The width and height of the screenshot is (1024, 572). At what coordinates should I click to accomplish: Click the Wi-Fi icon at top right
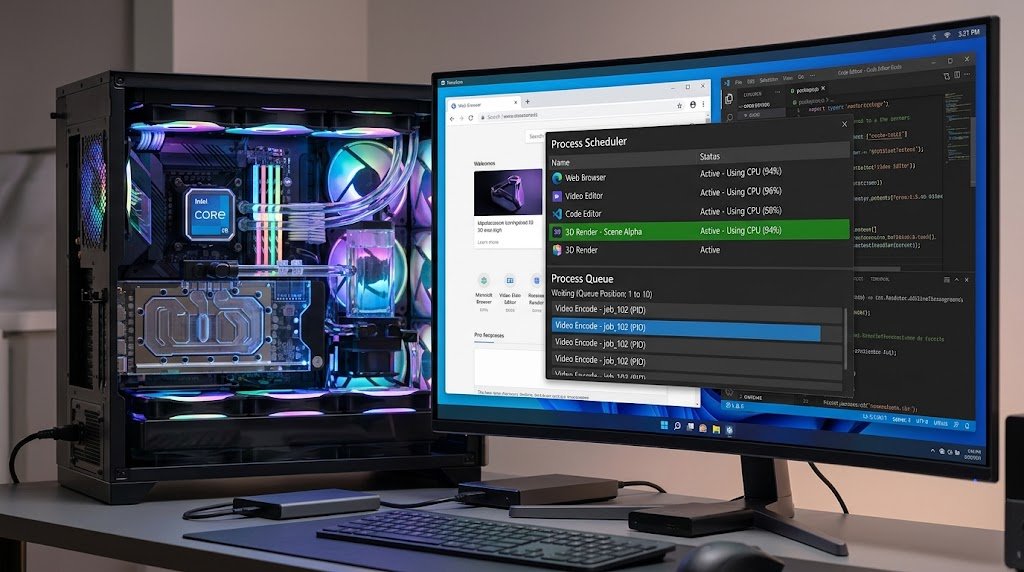(x=946, y=35)
